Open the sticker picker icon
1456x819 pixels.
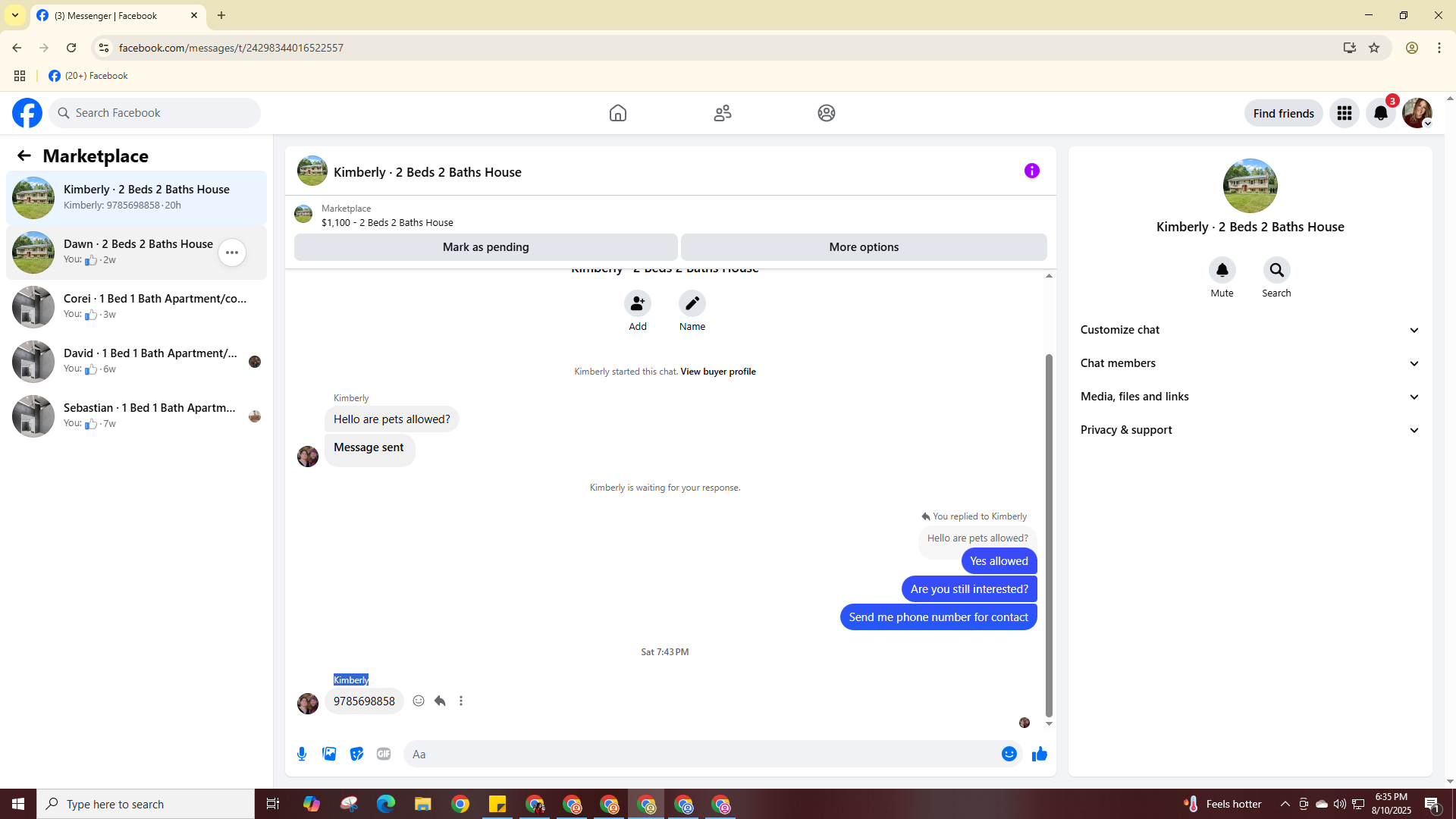tap(356, 754)
